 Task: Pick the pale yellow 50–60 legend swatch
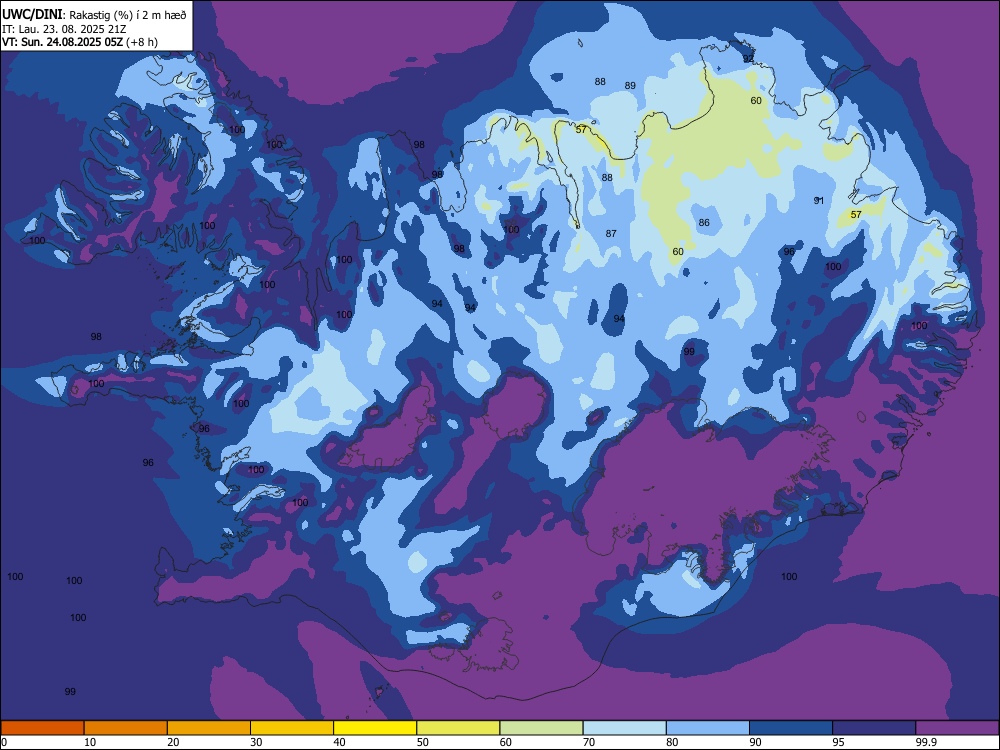pos(458,728)
